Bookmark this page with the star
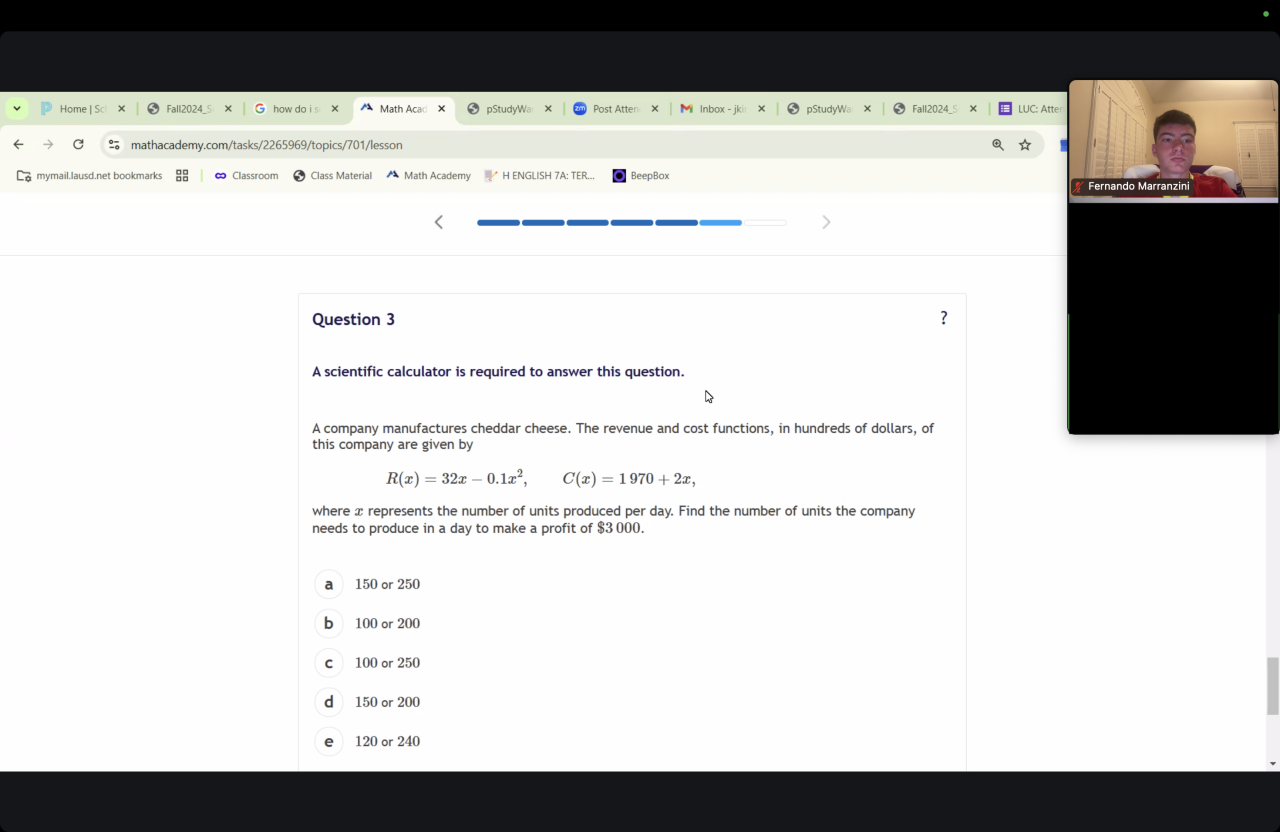 [x=1025, y=145]
